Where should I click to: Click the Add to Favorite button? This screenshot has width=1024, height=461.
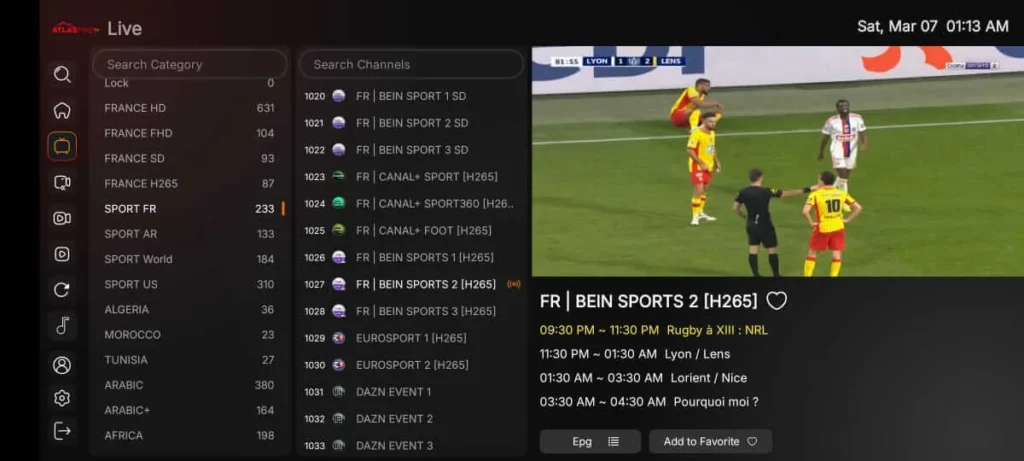point(711,441)
